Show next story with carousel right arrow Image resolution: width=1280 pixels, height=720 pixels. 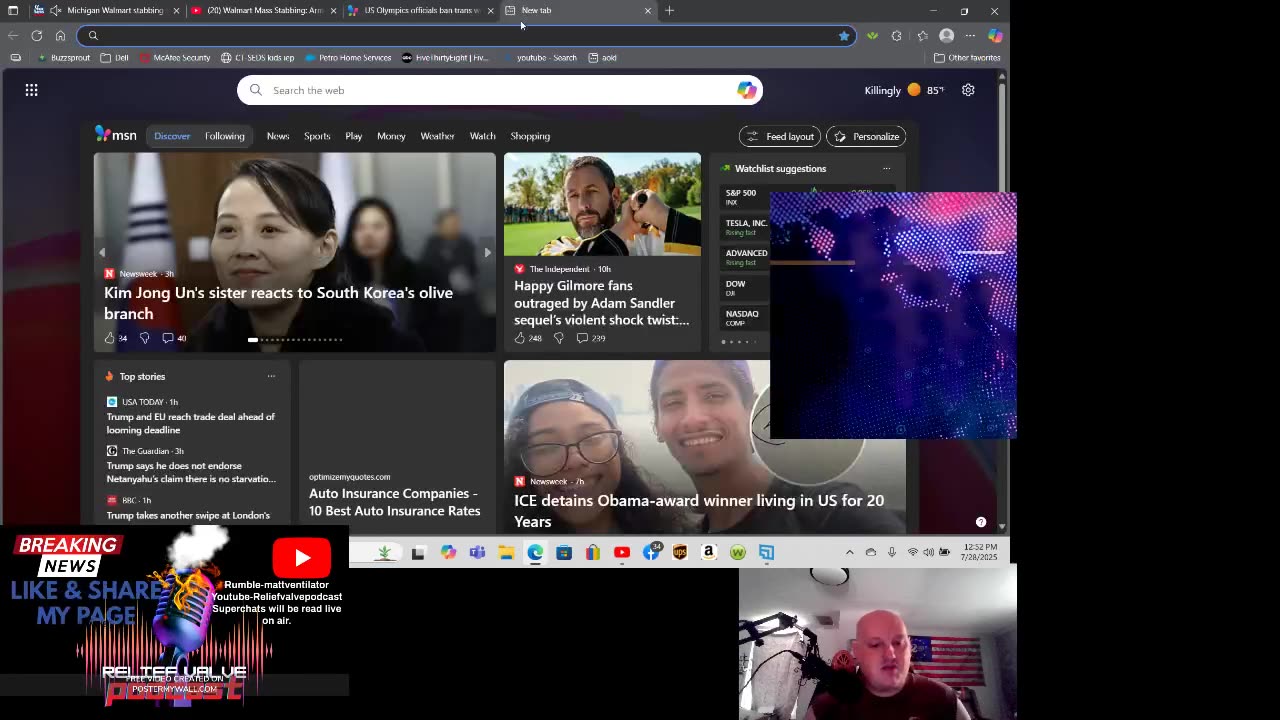(x=487, y=252)
